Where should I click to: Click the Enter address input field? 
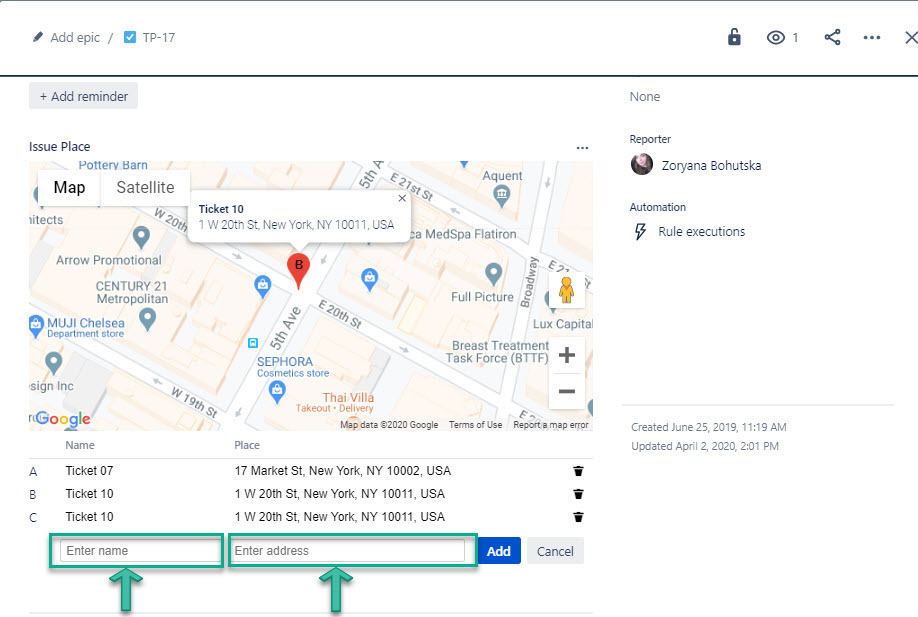pyautogui.click(x=348, y=551)
